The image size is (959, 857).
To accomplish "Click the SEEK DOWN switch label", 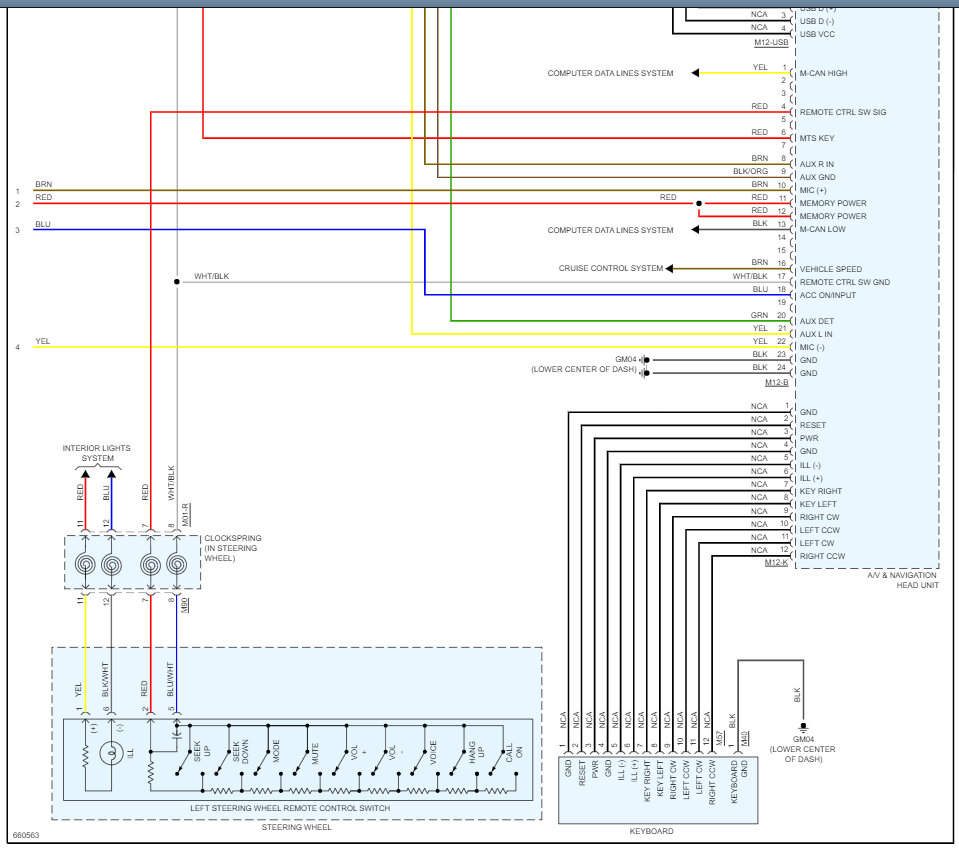I will [241, 751].
